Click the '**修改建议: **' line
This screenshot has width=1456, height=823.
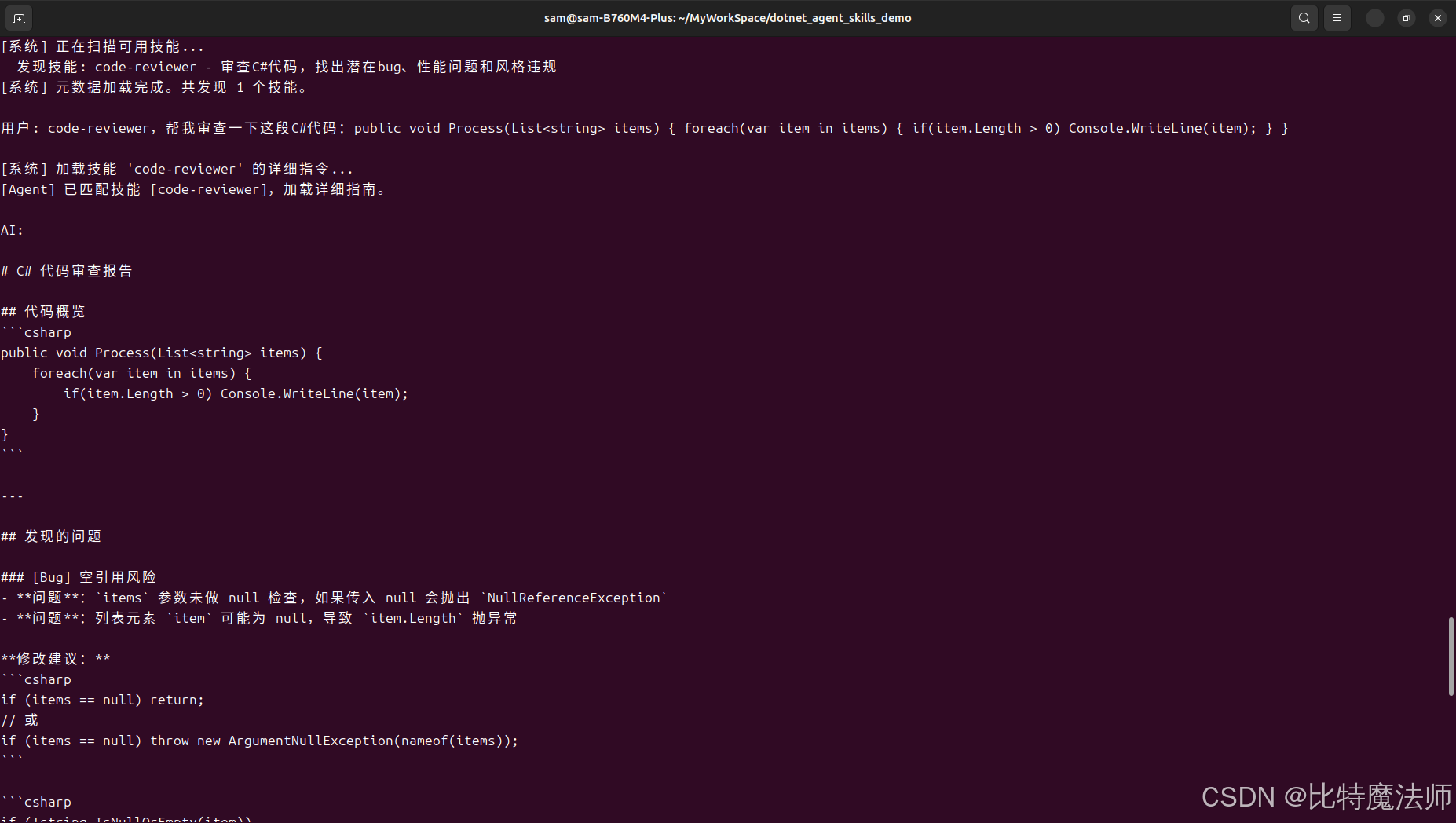(56, 659)
